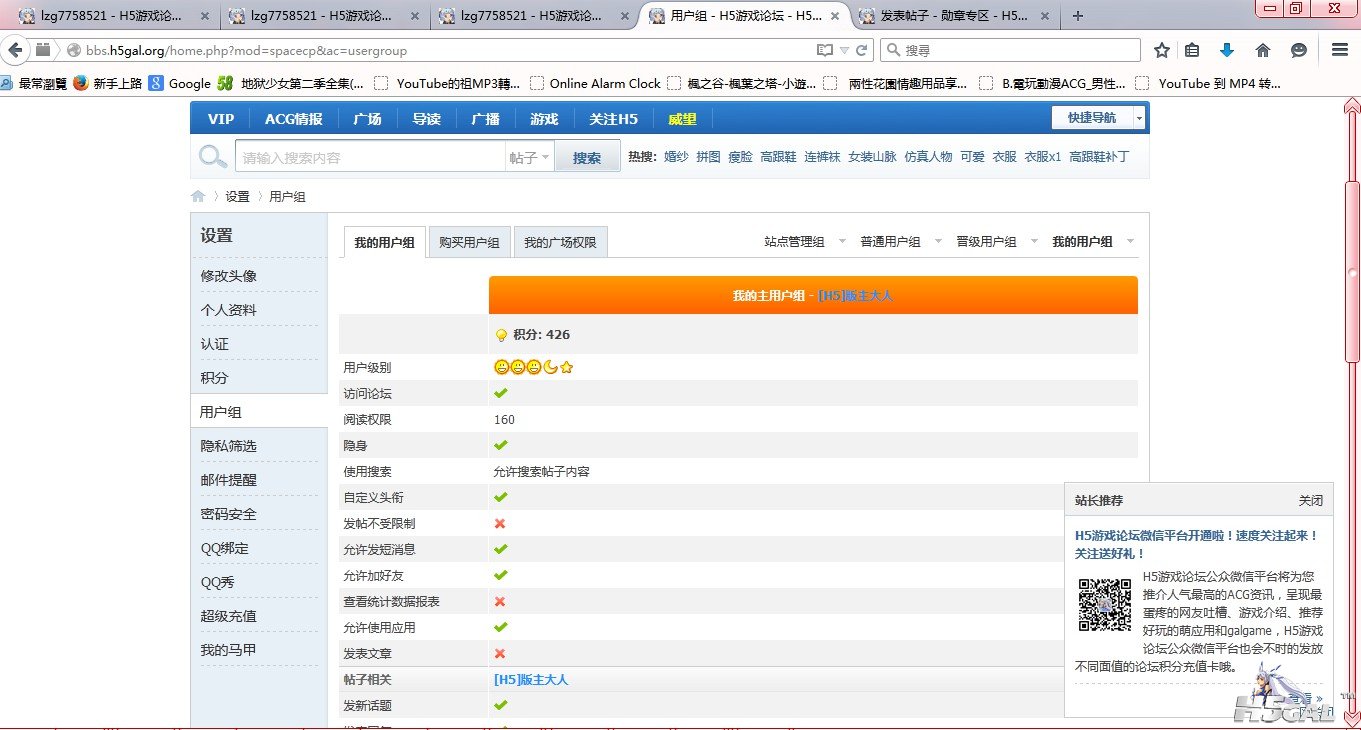Open the Firefox hamburger menu
The height and width of the screenshot is (730, 1361).
(1340, 50)
